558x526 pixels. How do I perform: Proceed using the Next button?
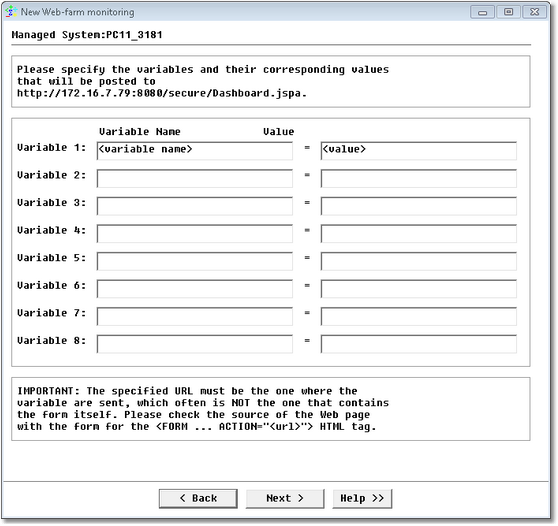285,499
